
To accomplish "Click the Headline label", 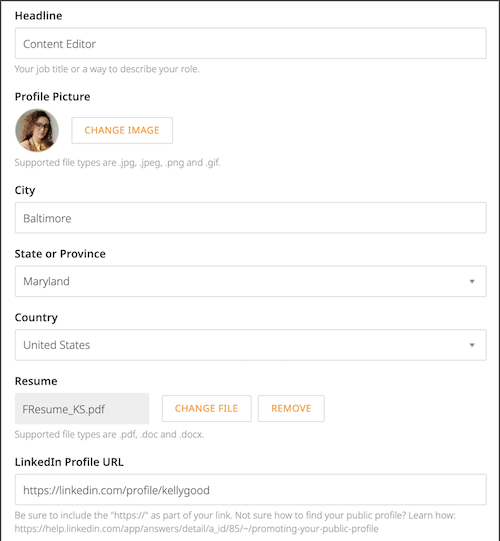I will (x=38, y=16).
